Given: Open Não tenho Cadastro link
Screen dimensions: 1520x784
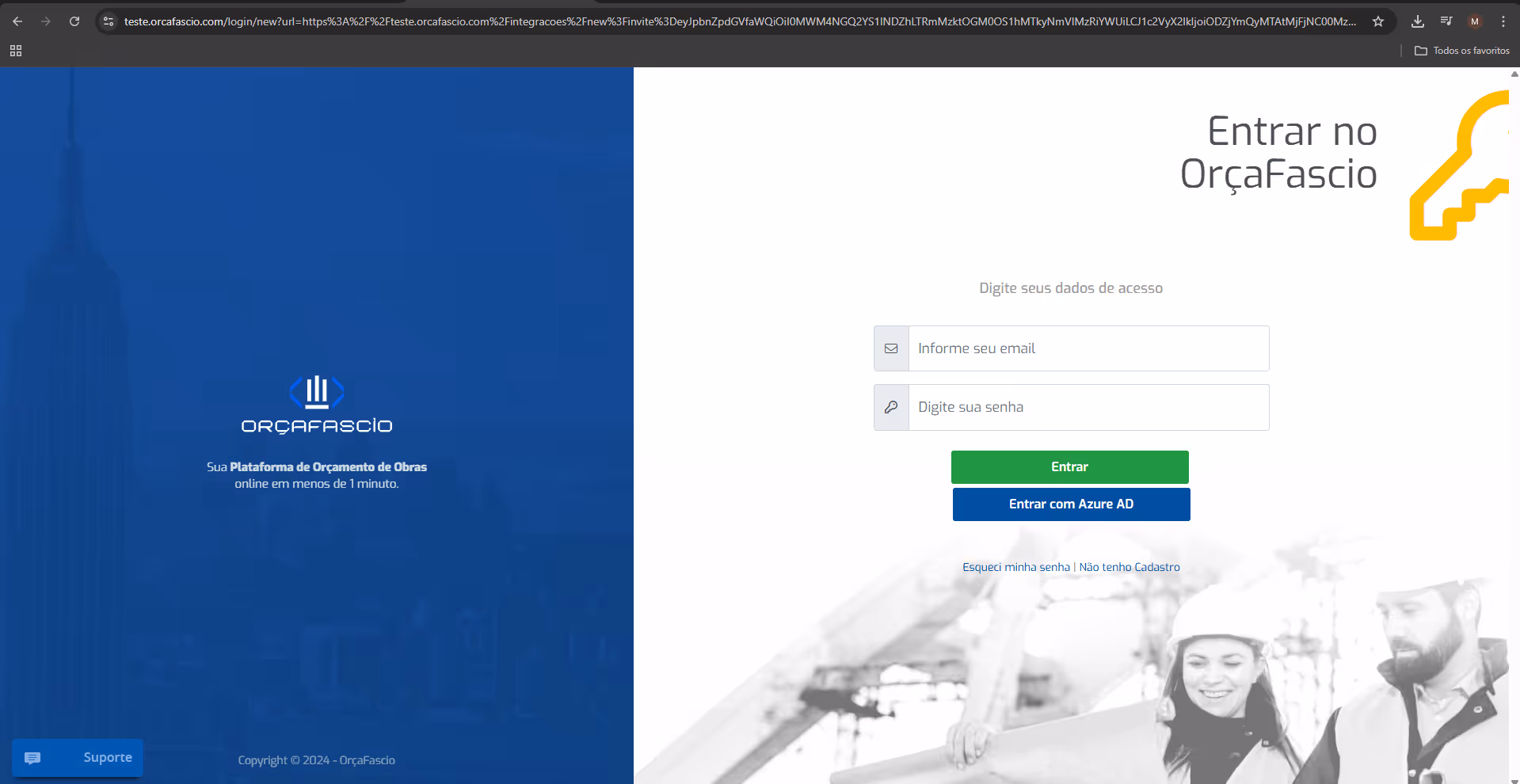Looking at the screenshot, I should tap(1130, 567).
